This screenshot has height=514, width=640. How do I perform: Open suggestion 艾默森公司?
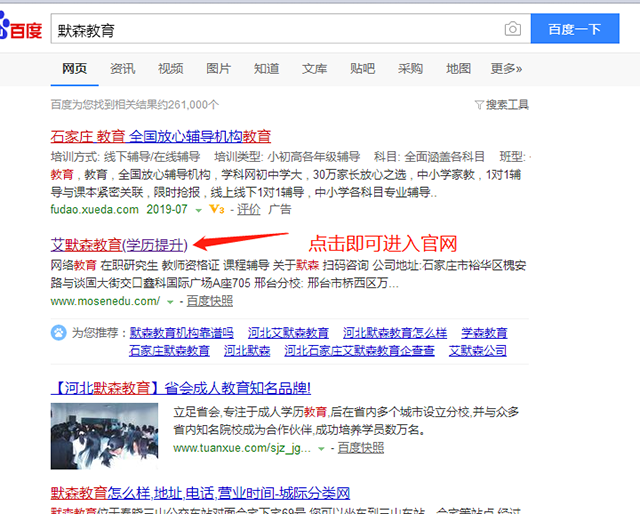(478, 351)
